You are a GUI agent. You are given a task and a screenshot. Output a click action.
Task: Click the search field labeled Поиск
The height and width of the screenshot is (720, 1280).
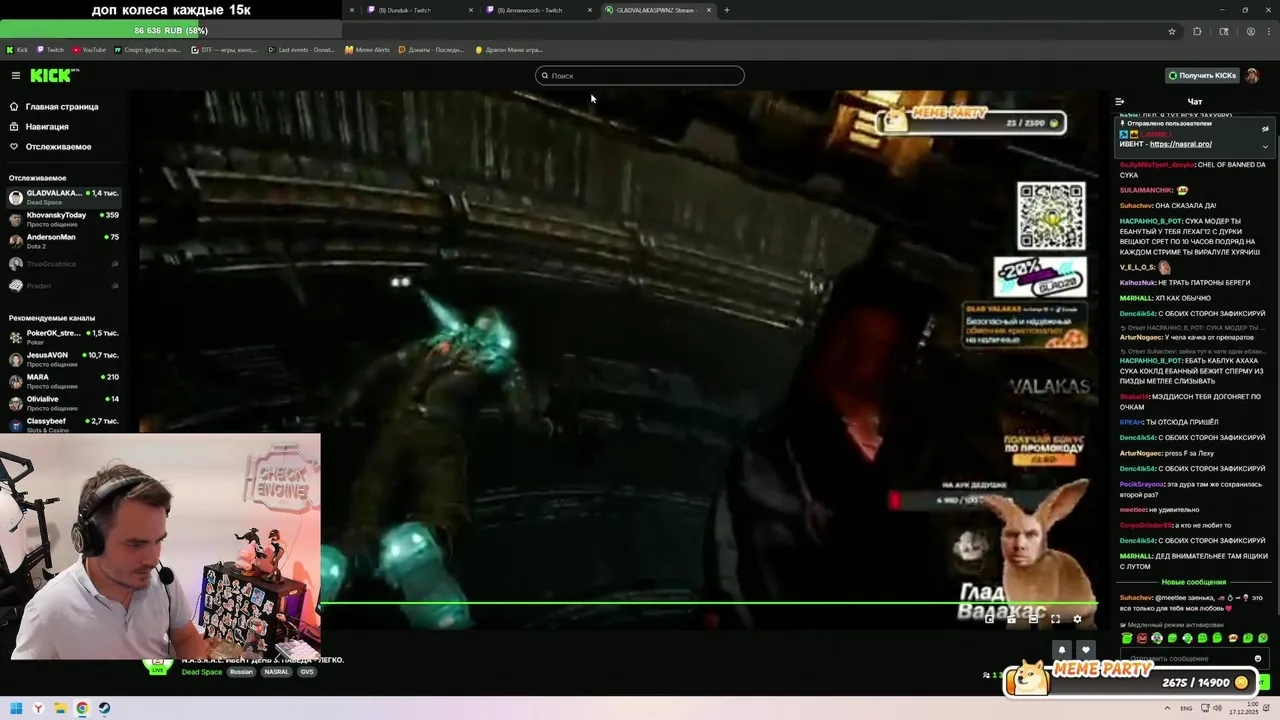tap(640, 75)
